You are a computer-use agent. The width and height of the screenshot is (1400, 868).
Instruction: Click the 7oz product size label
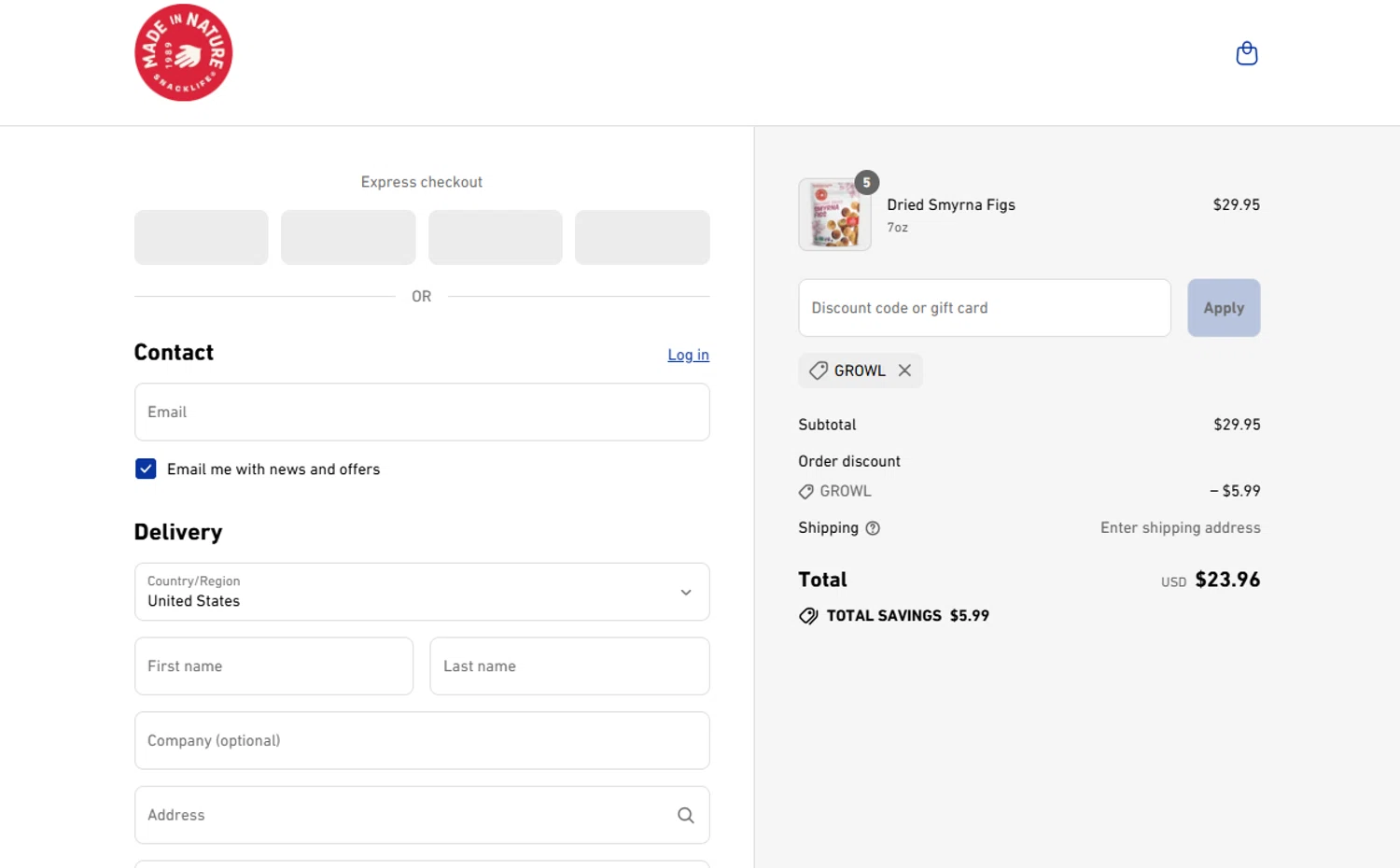(x=897, y=228)
